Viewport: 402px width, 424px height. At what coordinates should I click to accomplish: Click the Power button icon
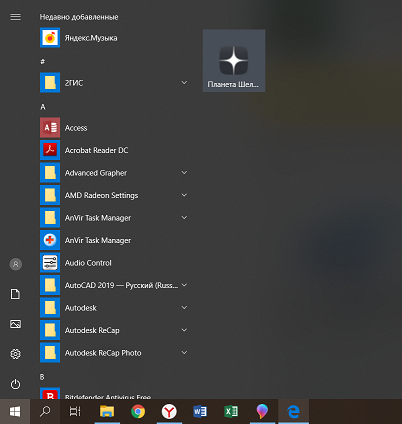point(15,384)
